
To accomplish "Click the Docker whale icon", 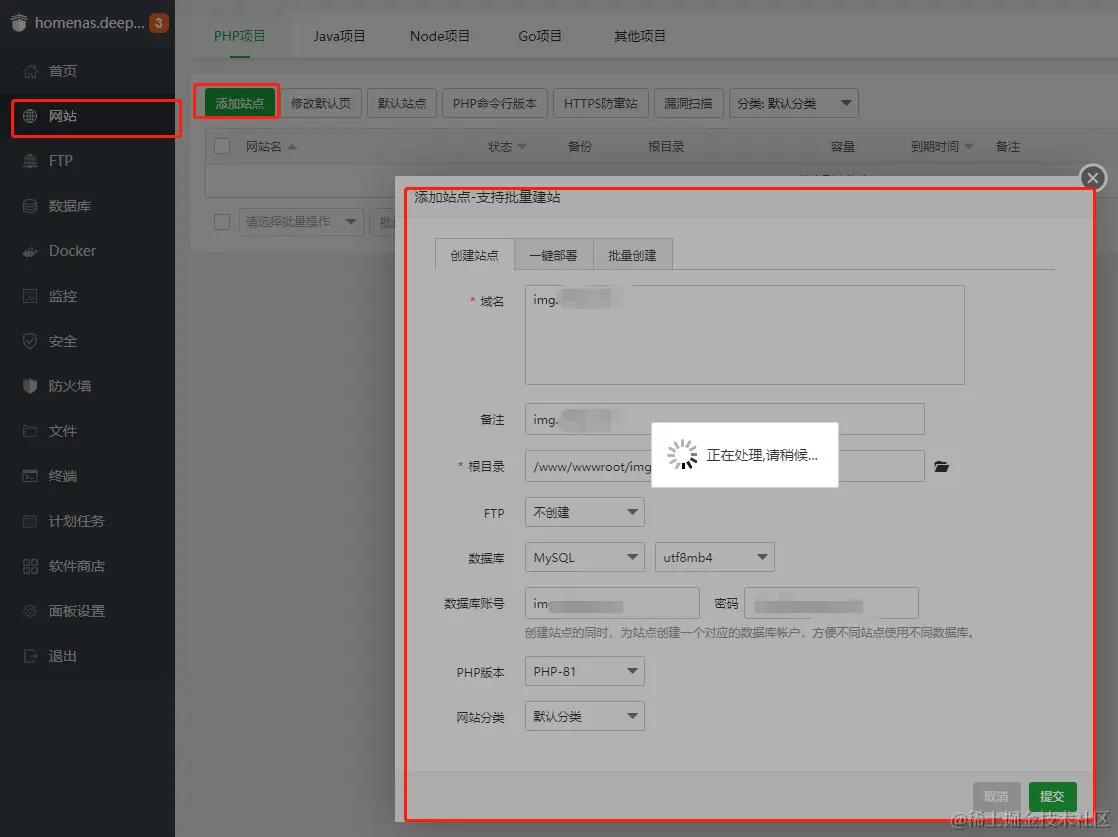I will pyautogui.click(x=30, y=251).
